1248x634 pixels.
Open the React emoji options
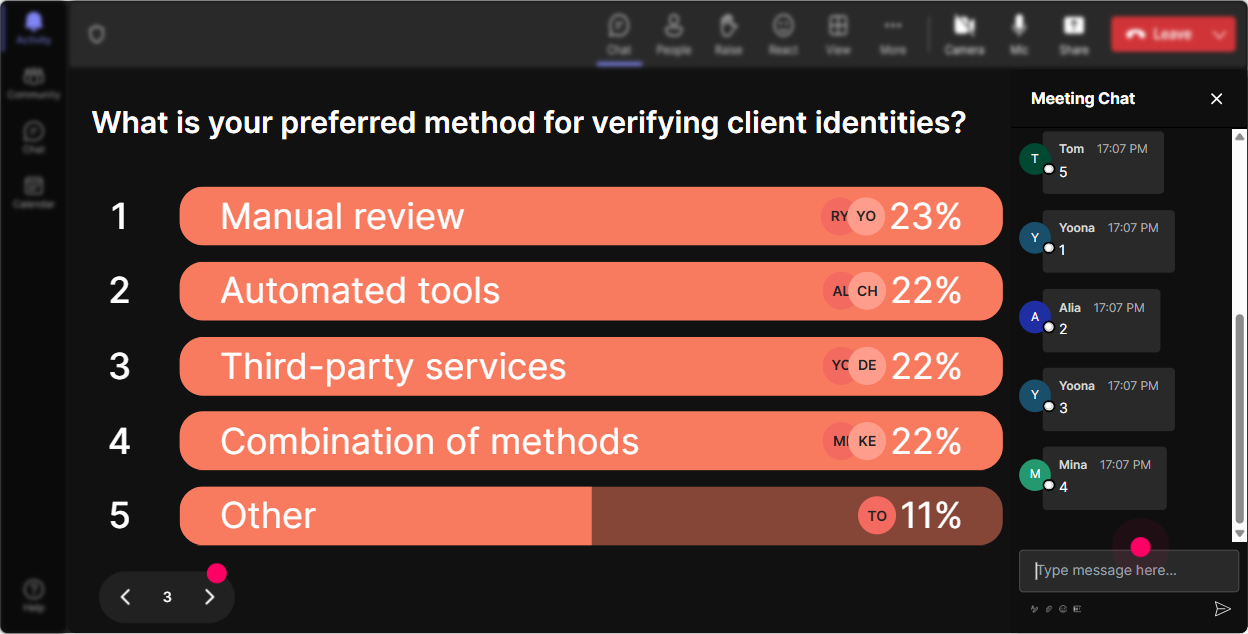point(783,34)
